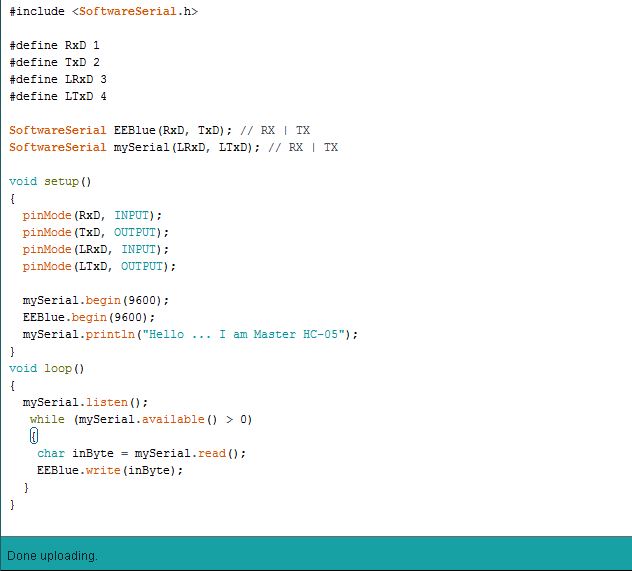Click the 'EEBlue.begin(9600);' line
The height and width of the screenshot is (571, 632).
pyautogui.click(x=89, y=318)
